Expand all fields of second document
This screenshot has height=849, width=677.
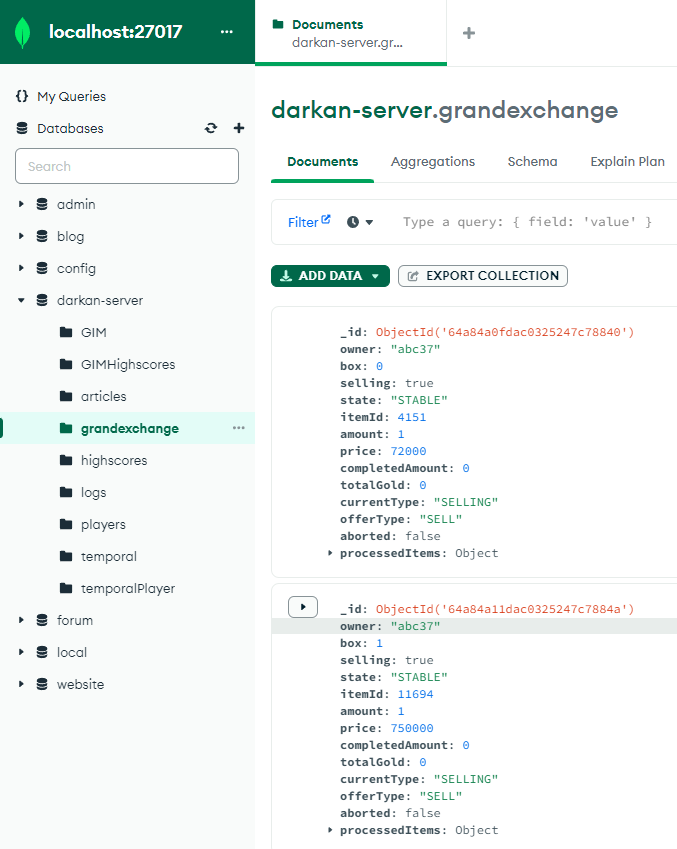tap(303, 607)
